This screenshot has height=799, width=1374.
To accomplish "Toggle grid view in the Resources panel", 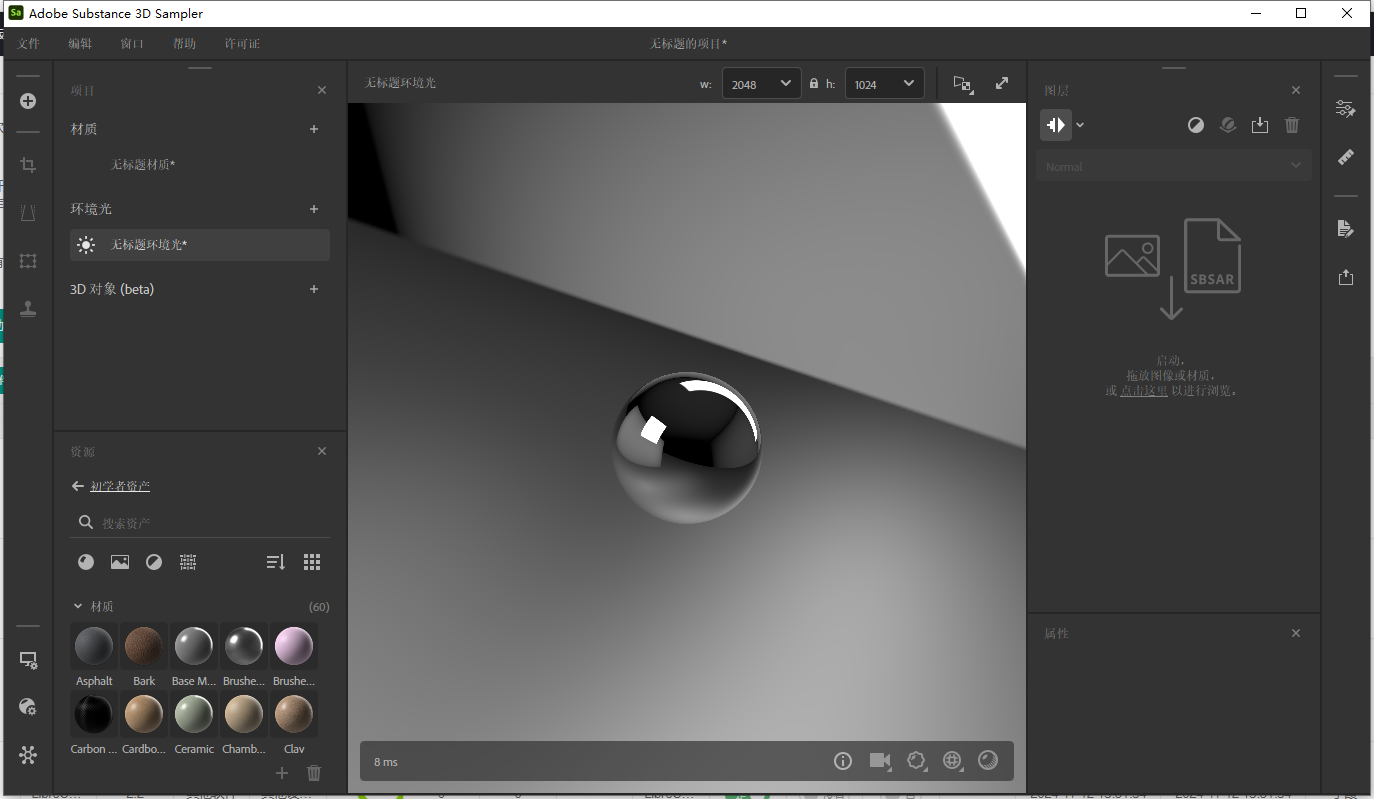I will tap(311, 561).
